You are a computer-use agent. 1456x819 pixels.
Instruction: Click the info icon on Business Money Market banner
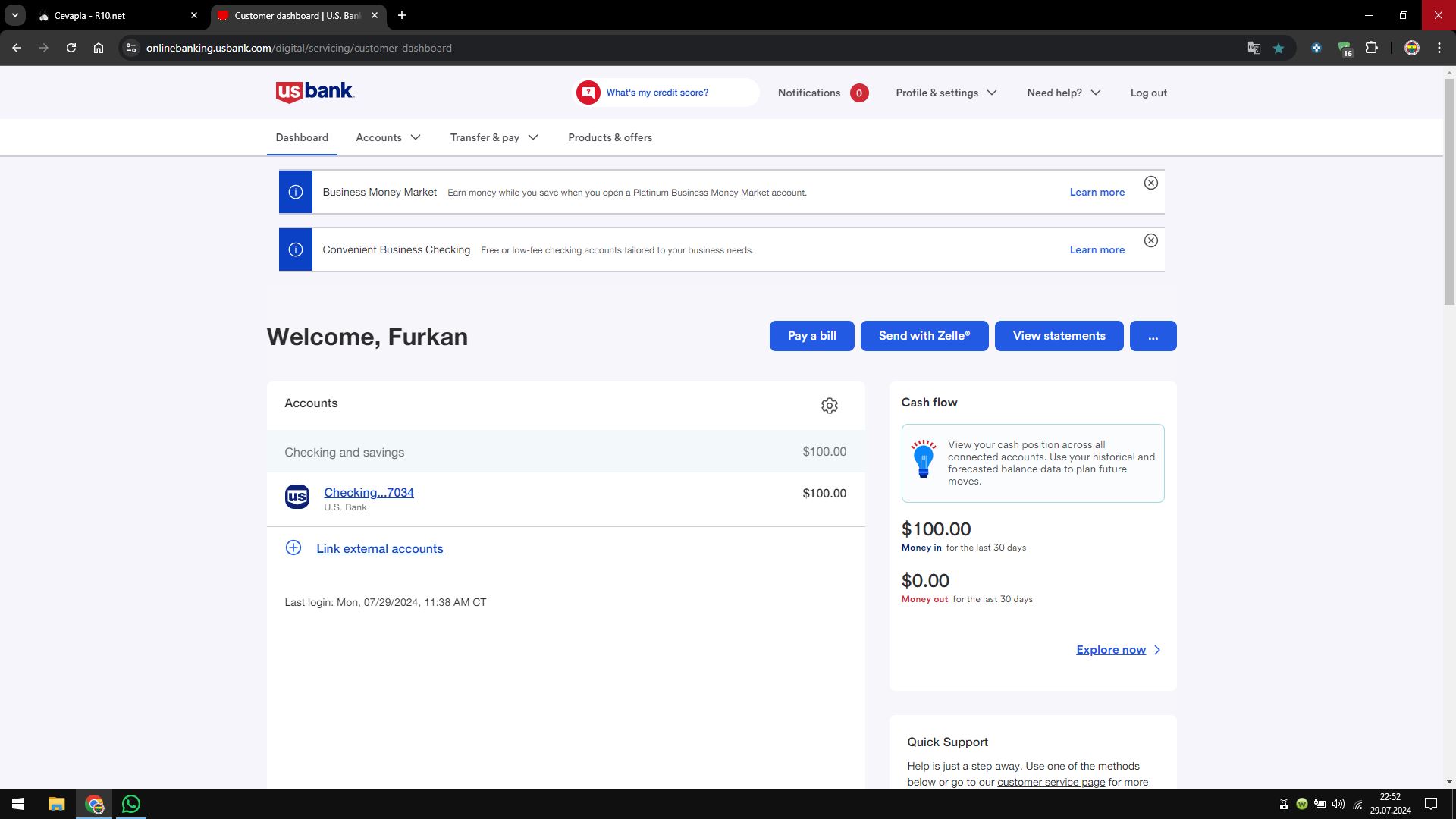point(296,192)
